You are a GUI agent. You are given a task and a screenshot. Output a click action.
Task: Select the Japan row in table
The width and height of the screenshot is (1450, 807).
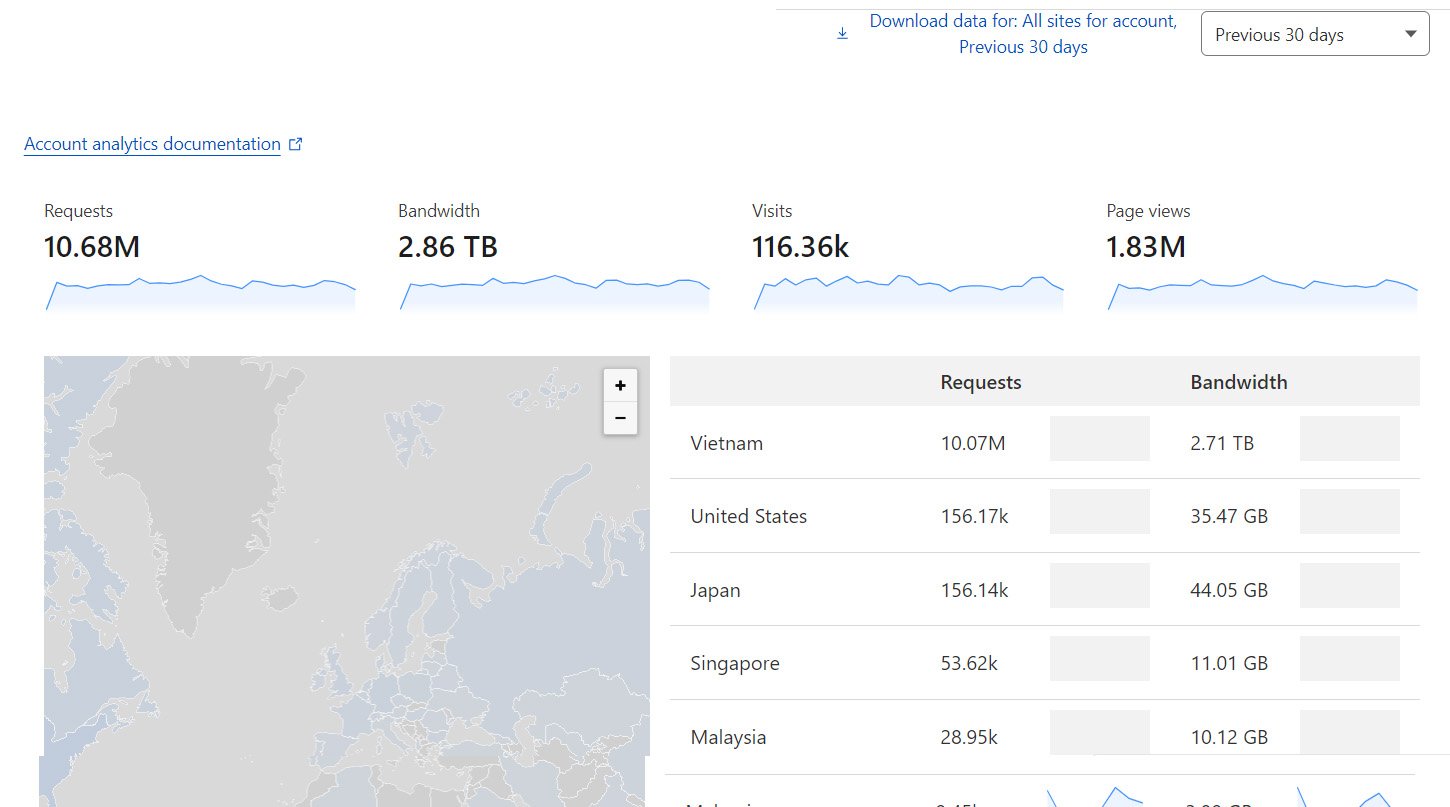tap(715, 590)
